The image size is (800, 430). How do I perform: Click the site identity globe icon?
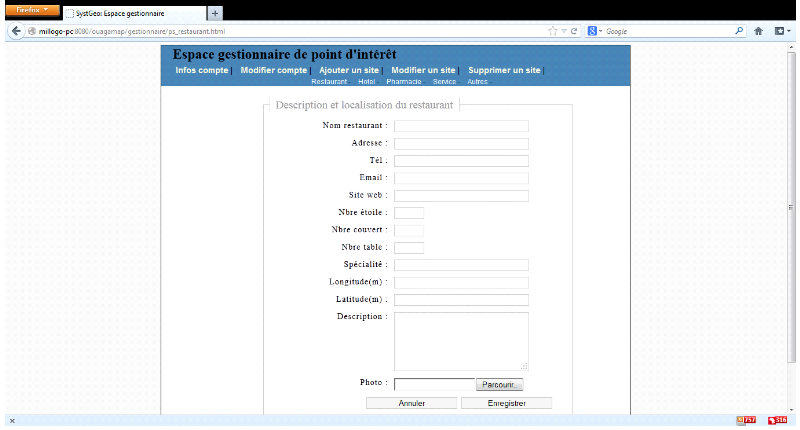pyautogui.click(x=32, y=31)
